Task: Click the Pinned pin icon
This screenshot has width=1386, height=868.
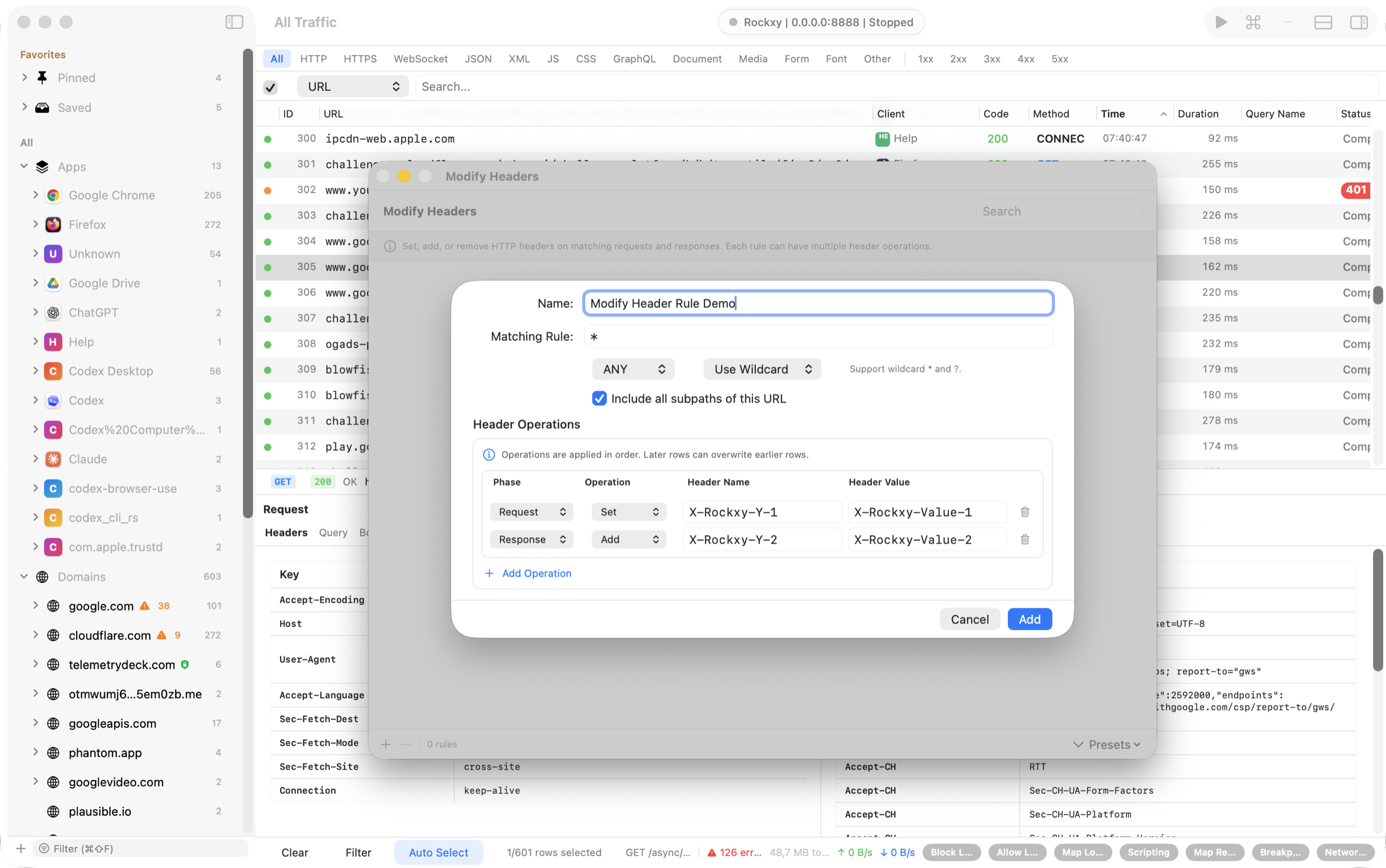Action: pyautogui.click(x=42, y=77)
